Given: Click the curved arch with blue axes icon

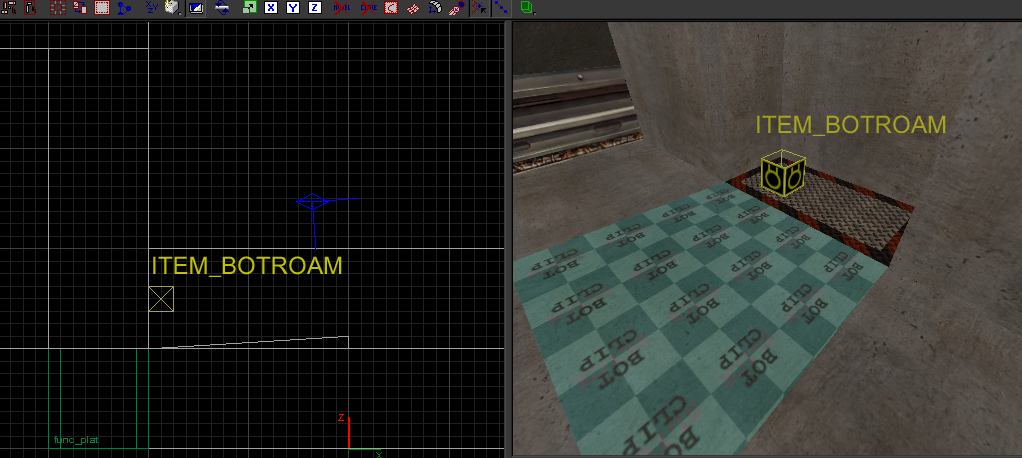Looking at the screenshot, I should pos(435,8).
